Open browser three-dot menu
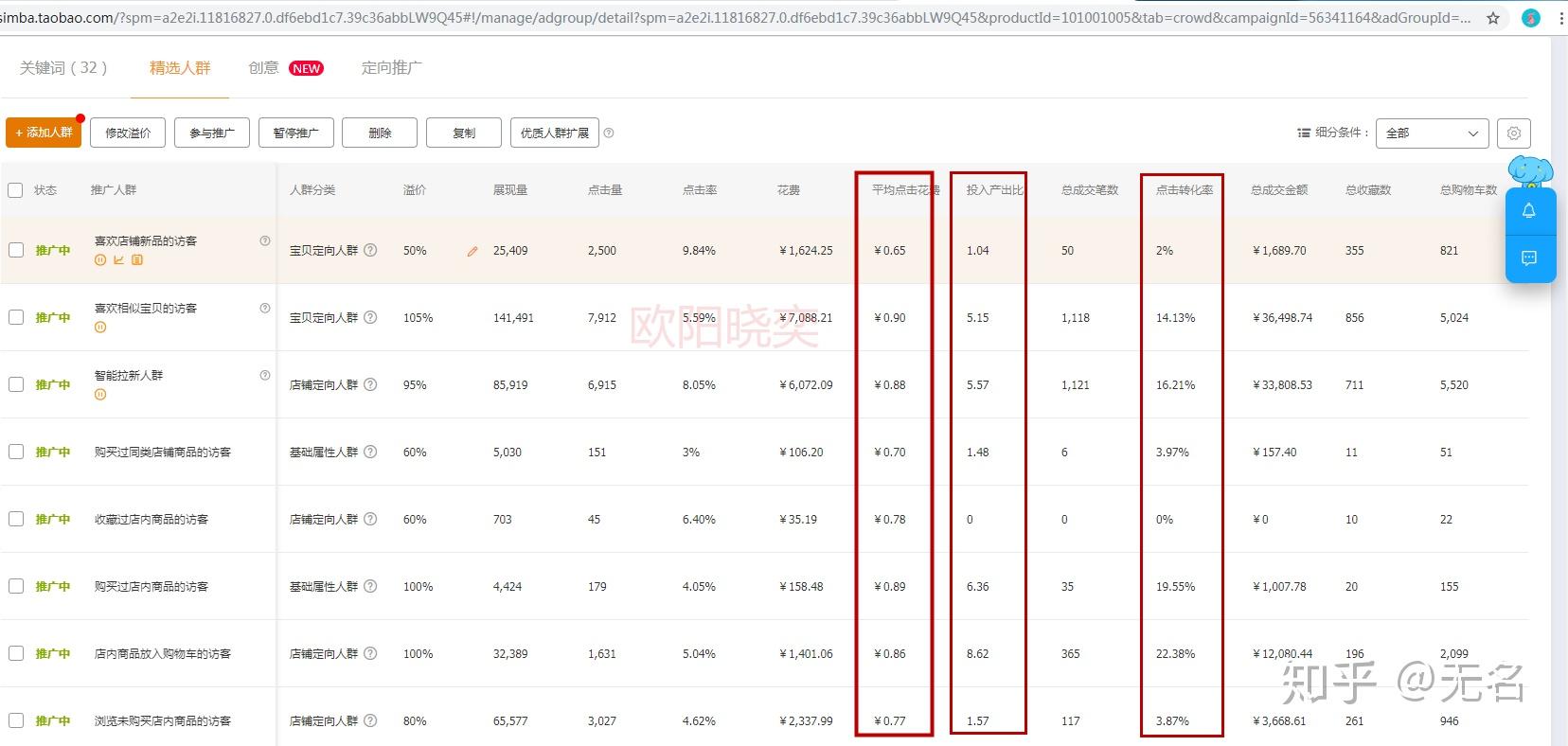 pos(1560,18)
